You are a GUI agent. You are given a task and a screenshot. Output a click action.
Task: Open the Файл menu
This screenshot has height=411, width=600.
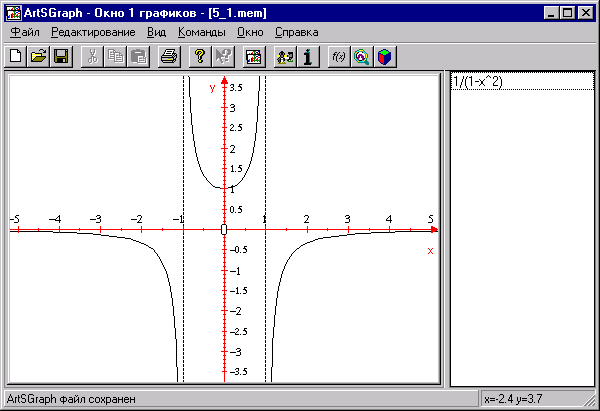coord(25,32)
